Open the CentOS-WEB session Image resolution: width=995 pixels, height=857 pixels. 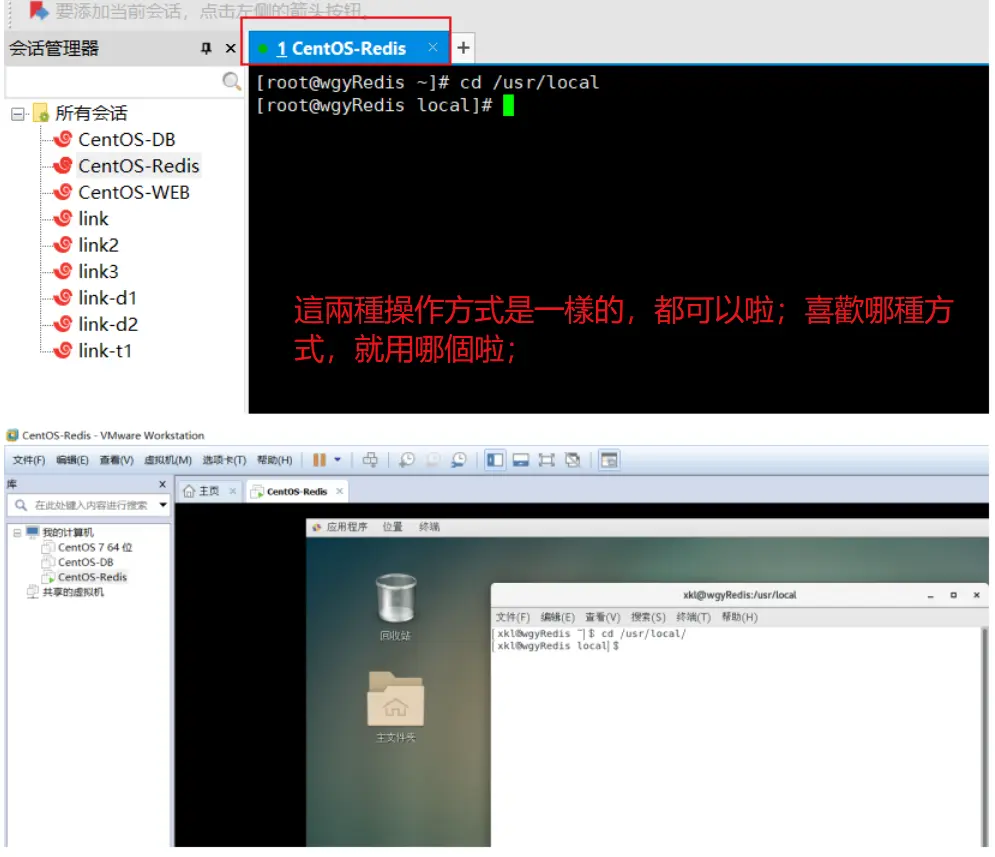pos(133,192)
